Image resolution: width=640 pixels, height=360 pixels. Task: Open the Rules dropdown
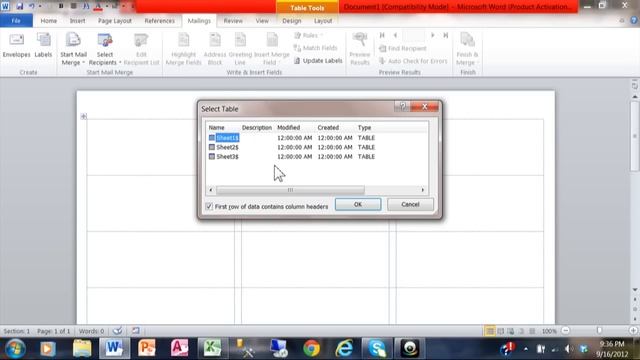[x=309, y=36]
